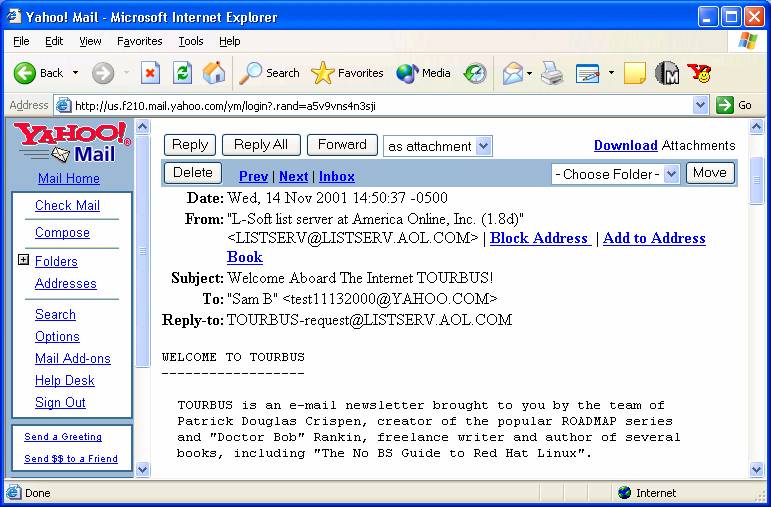Viewport: 771px width, 507px height.
Task: Open the Back button history dropdown arrow
Action: pyautogui.click(x=75, y=73)
